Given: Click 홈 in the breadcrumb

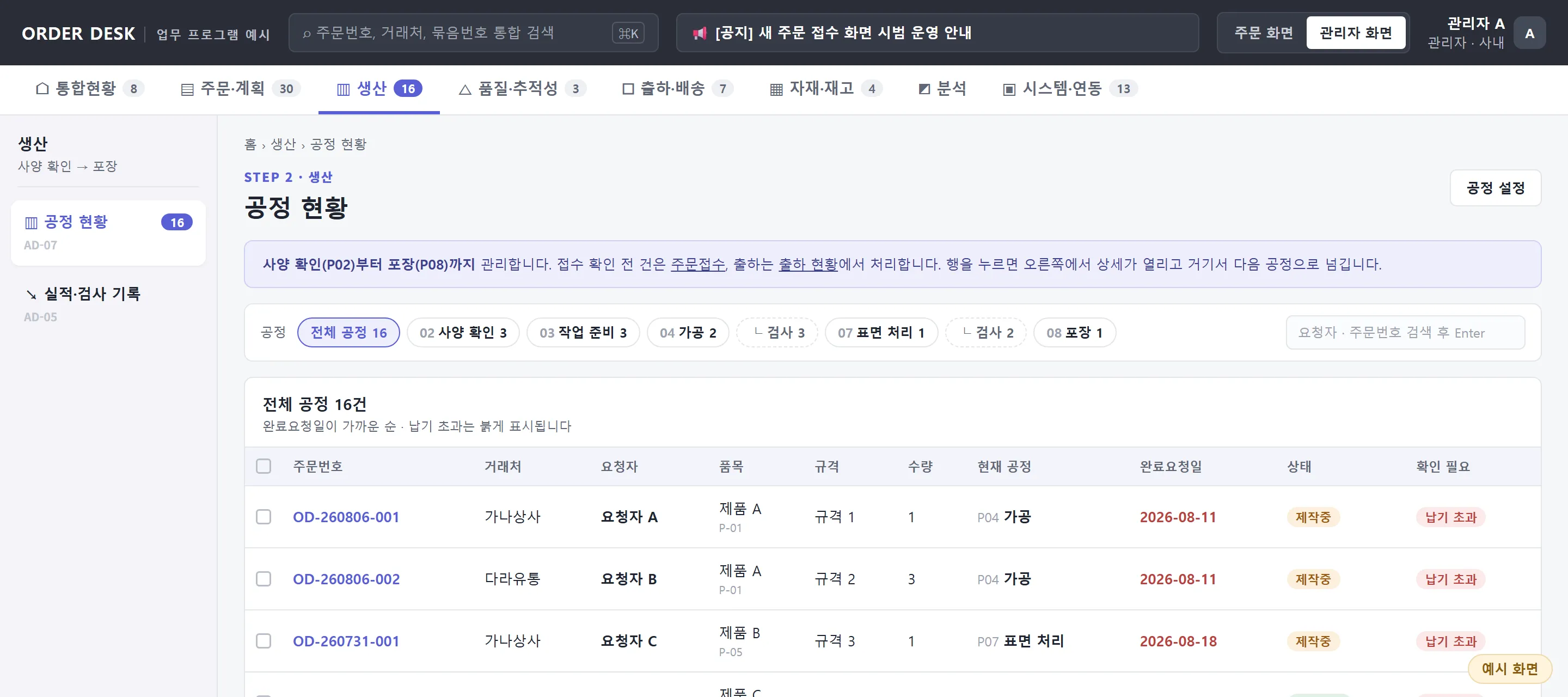Looking at the screenshot, I should [250, 144].
